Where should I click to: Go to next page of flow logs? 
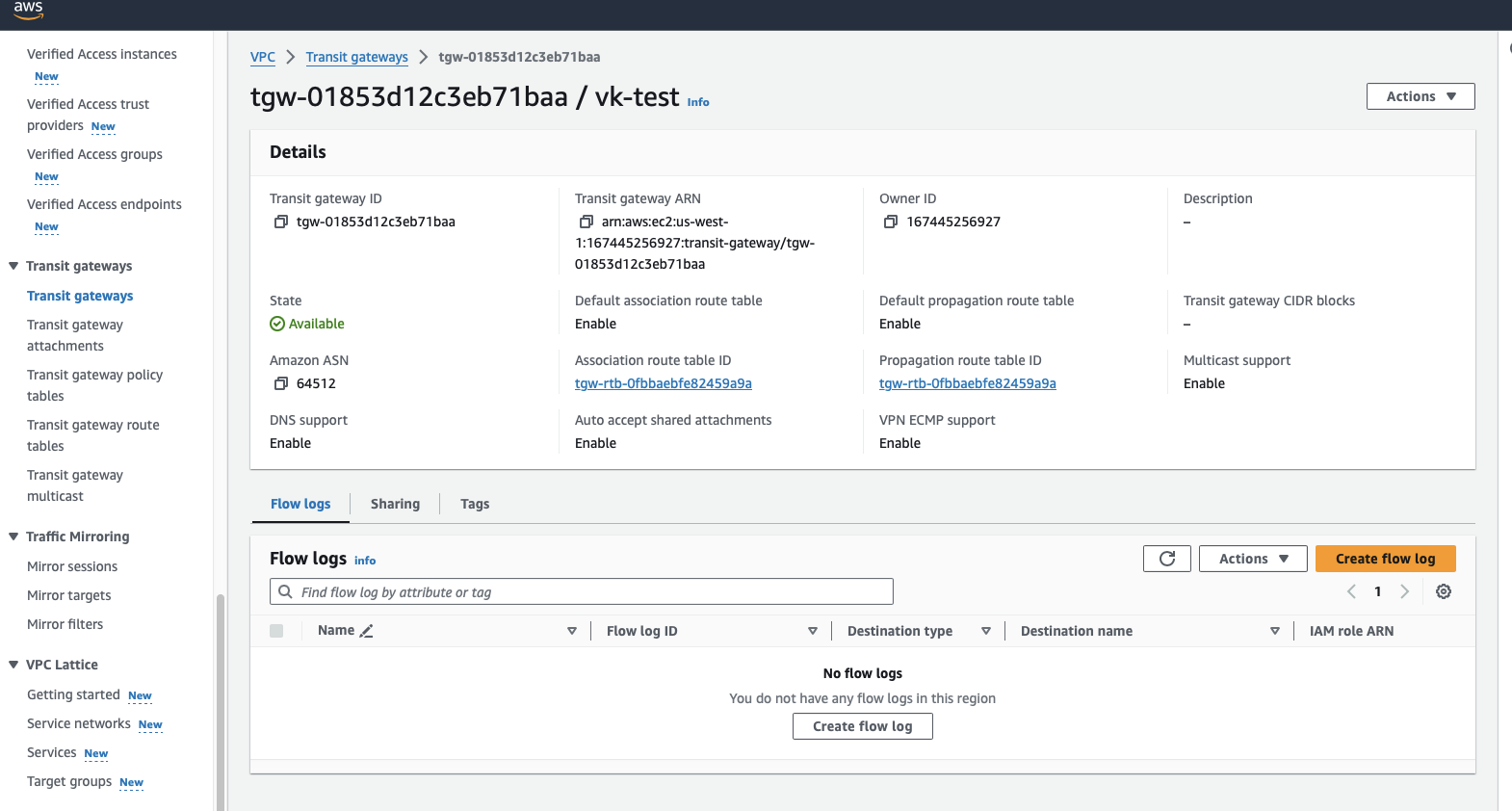pos(1404,591)
